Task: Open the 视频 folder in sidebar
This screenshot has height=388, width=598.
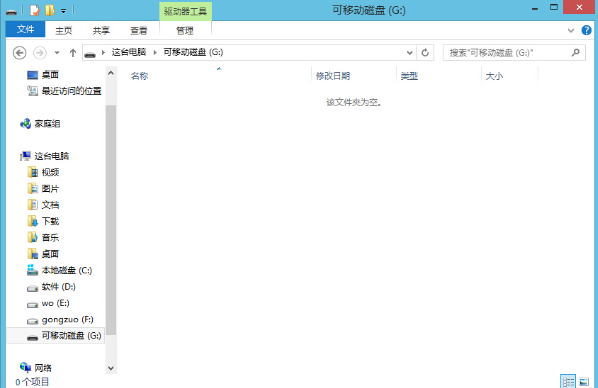Action: 50,172
